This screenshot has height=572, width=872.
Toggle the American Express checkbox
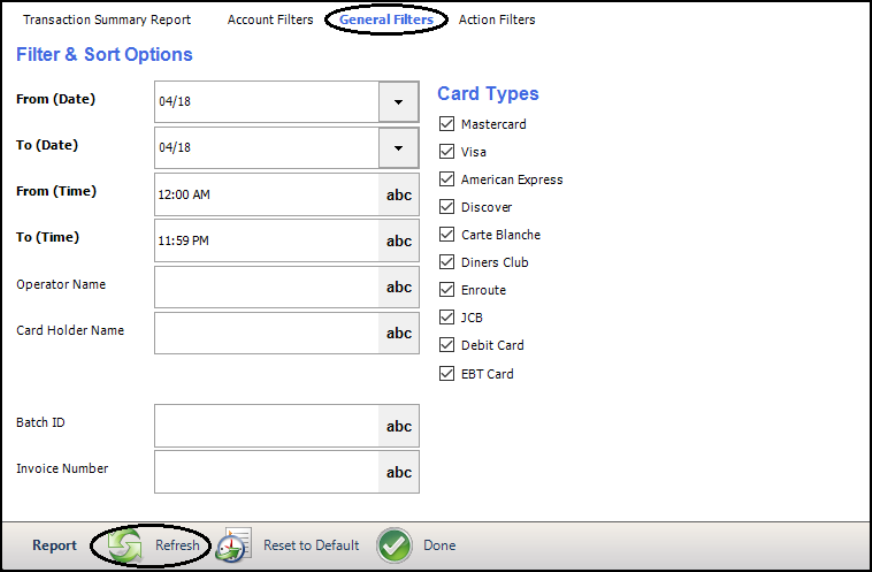(447, 179)
